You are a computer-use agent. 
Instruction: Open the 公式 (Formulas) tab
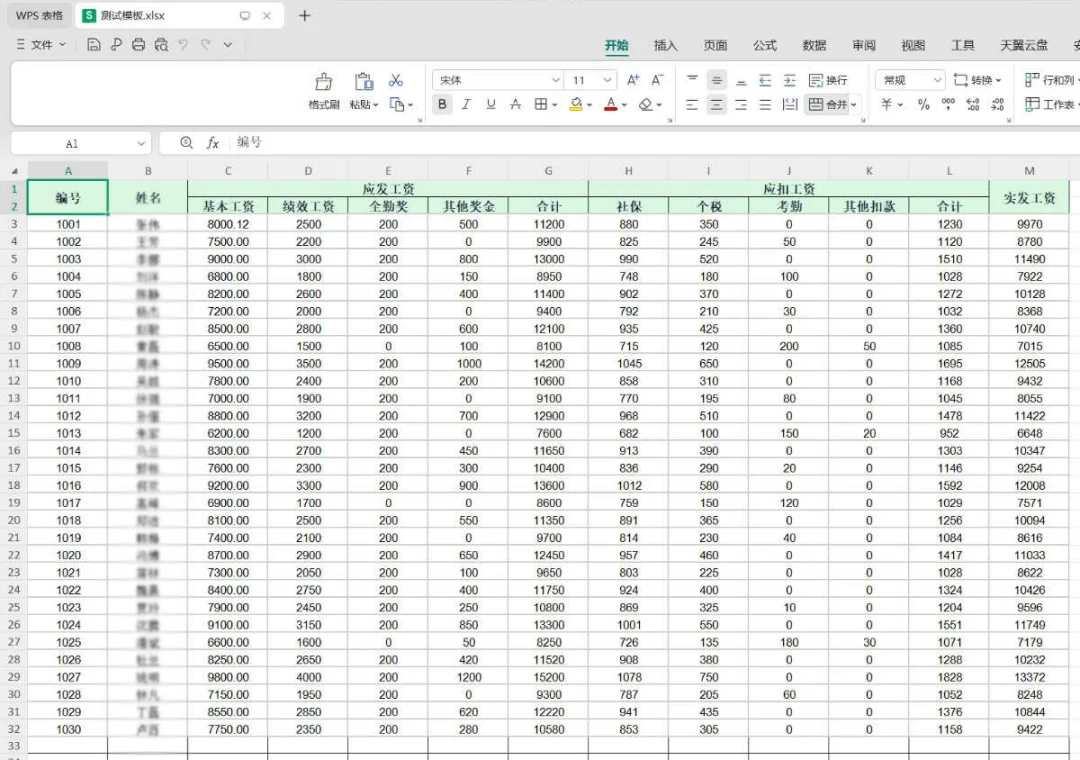point(765,45)
